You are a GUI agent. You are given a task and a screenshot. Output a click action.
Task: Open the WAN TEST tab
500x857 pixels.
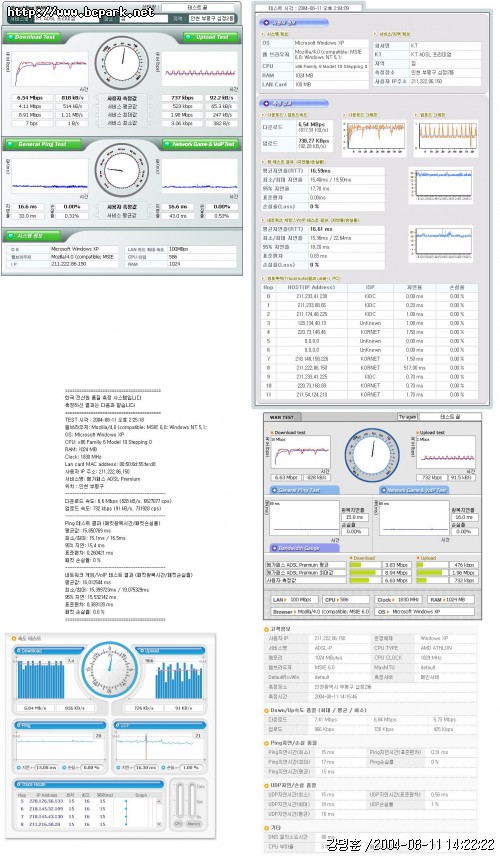283,417
